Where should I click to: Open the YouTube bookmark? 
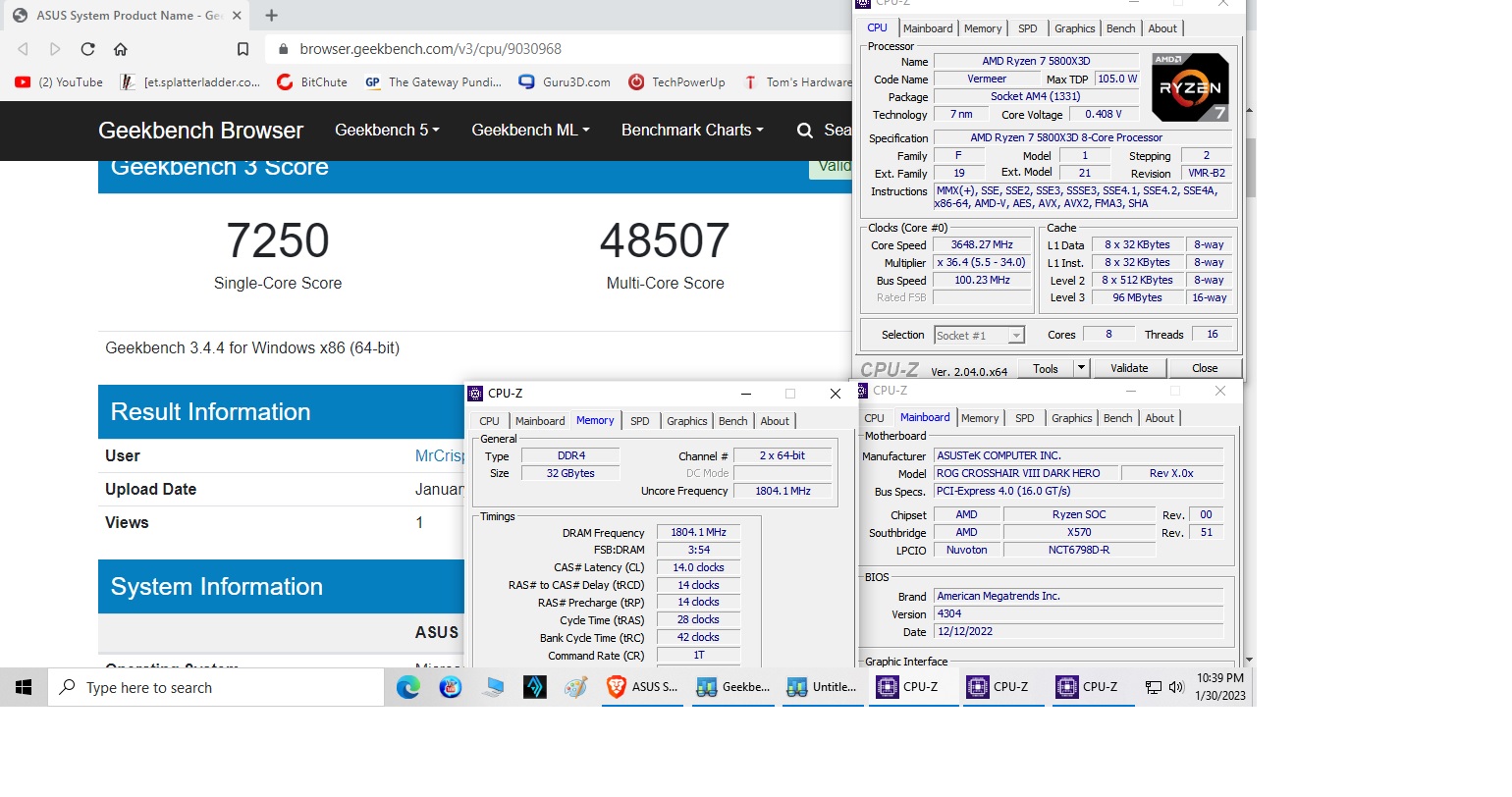pos(59,82)
